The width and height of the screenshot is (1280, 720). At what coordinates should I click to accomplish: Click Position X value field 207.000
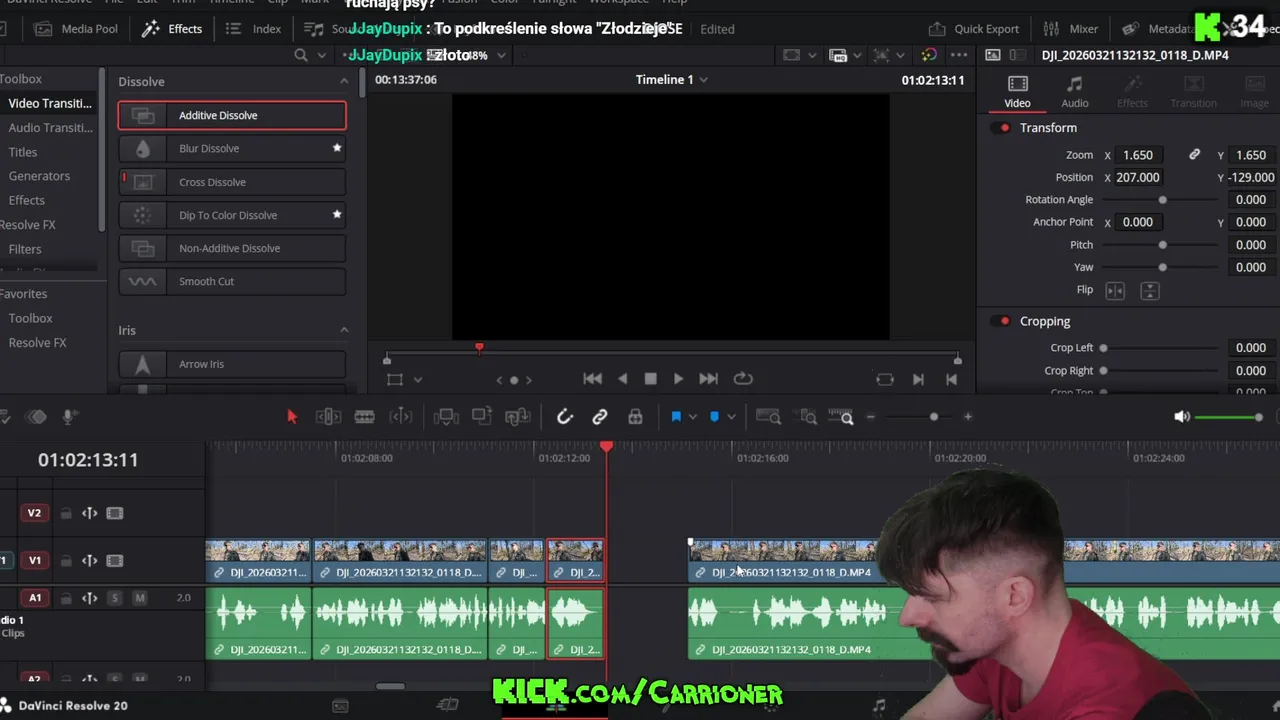[1138, 177]
